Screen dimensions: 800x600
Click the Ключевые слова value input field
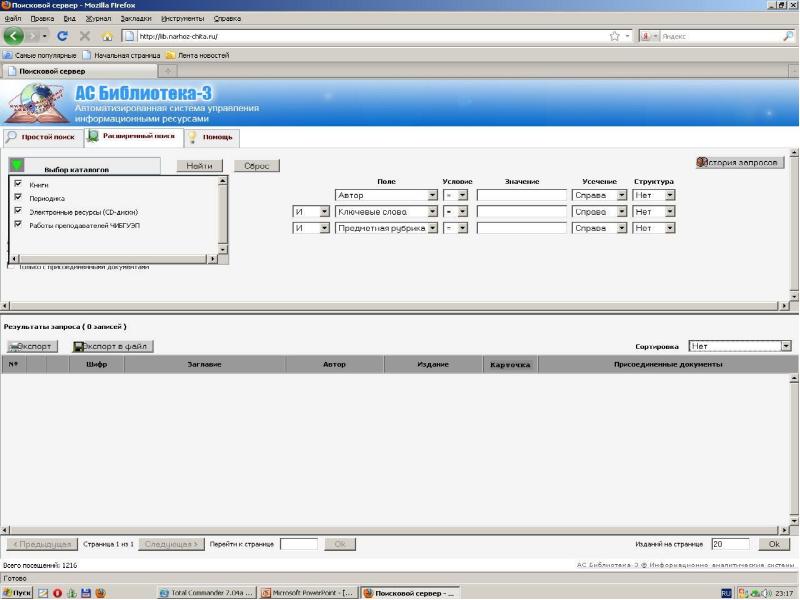coord(521,211)
